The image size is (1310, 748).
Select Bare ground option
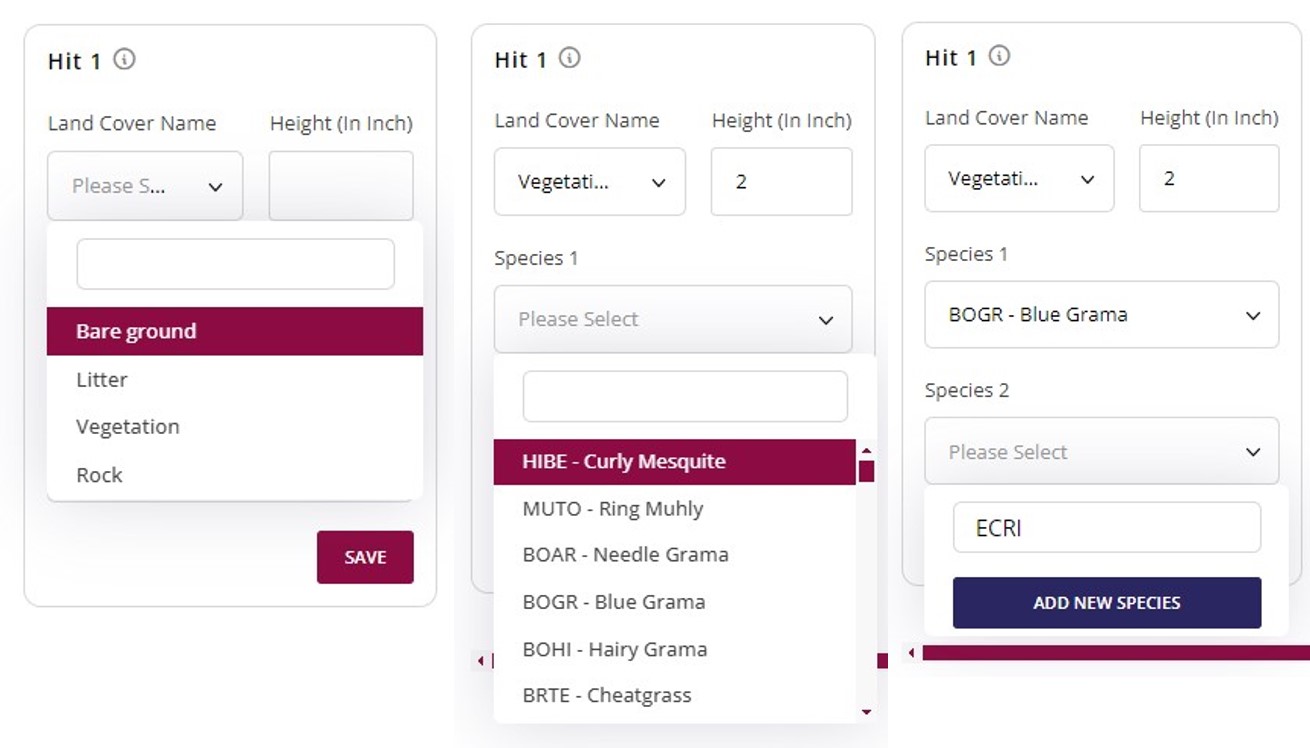pyautogui.click(x=235, y=331)
